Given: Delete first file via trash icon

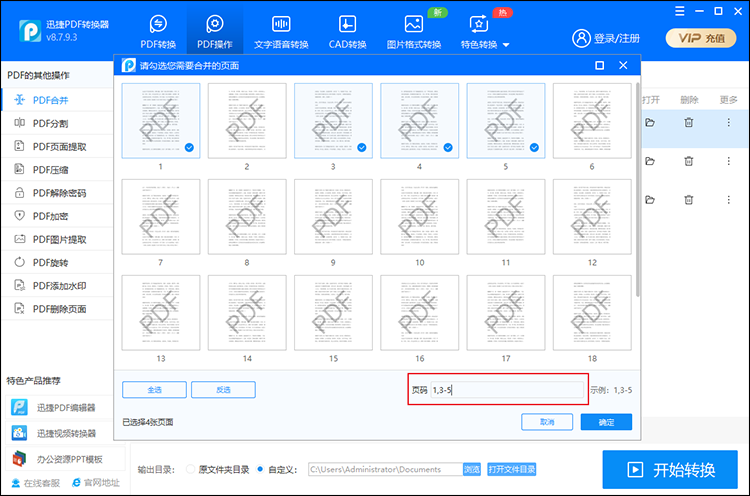Looking at the screenshot, I should (688, 122).
